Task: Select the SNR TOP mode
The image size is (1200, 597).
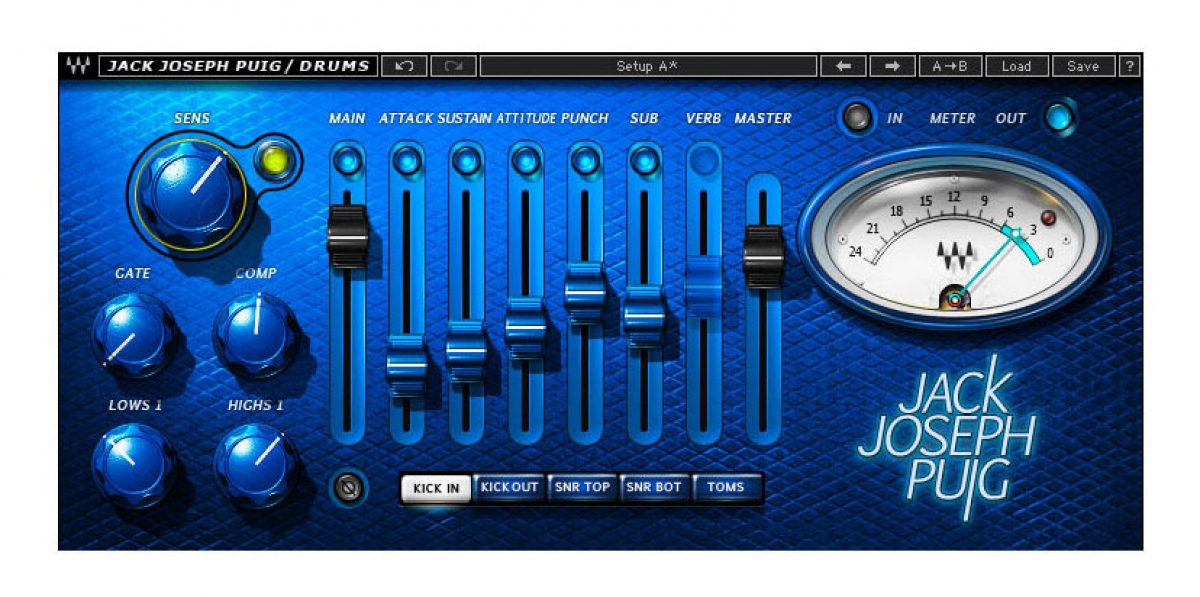Action: pos(582,488)
